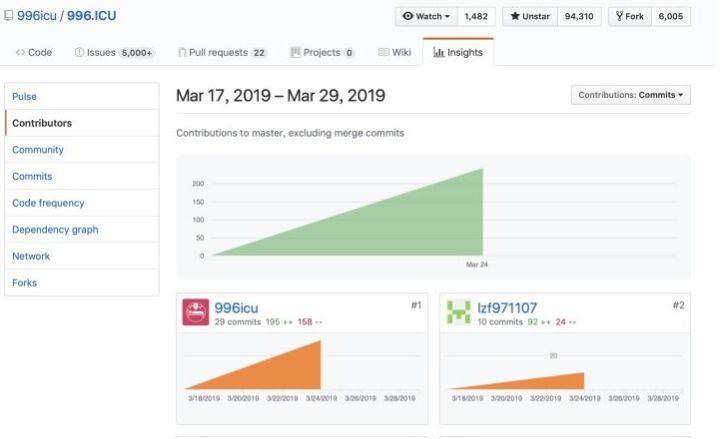This screenshot has height=439, width=727.
Task: Open the Issues tab
Action: 114,52
